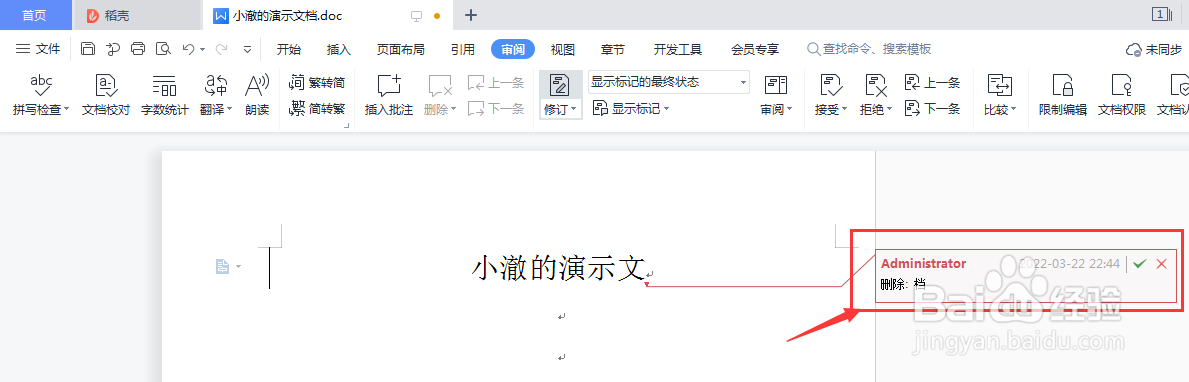The image size is (1189, 382).
Task: Click the title text 小澈的演示文
Action: tap(558, 268)
